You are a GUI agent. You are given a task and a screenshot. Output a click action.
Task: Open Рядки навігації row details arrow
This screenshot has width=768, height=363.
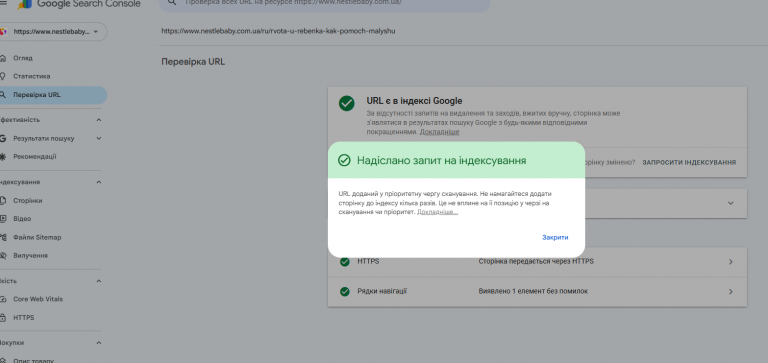click(x=730, y=292)
